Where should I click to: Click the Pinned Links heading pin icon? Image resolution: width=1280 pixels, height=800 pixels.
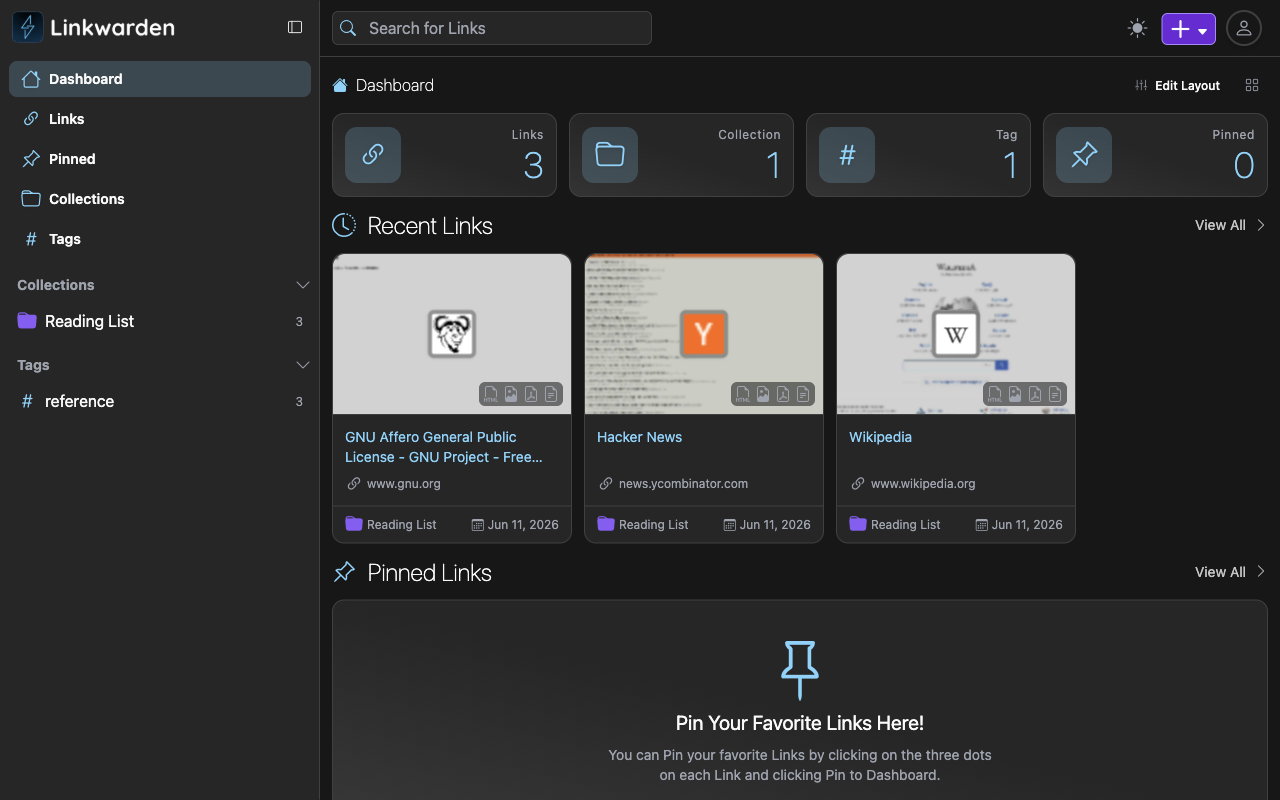pos(344,572)
